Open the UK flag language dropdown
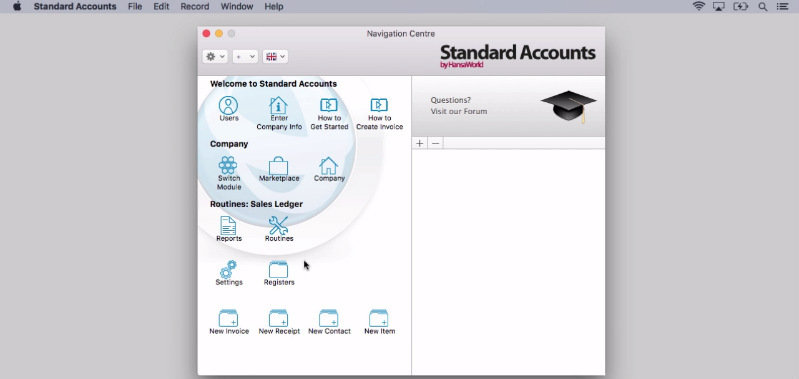 pos(275,57)
